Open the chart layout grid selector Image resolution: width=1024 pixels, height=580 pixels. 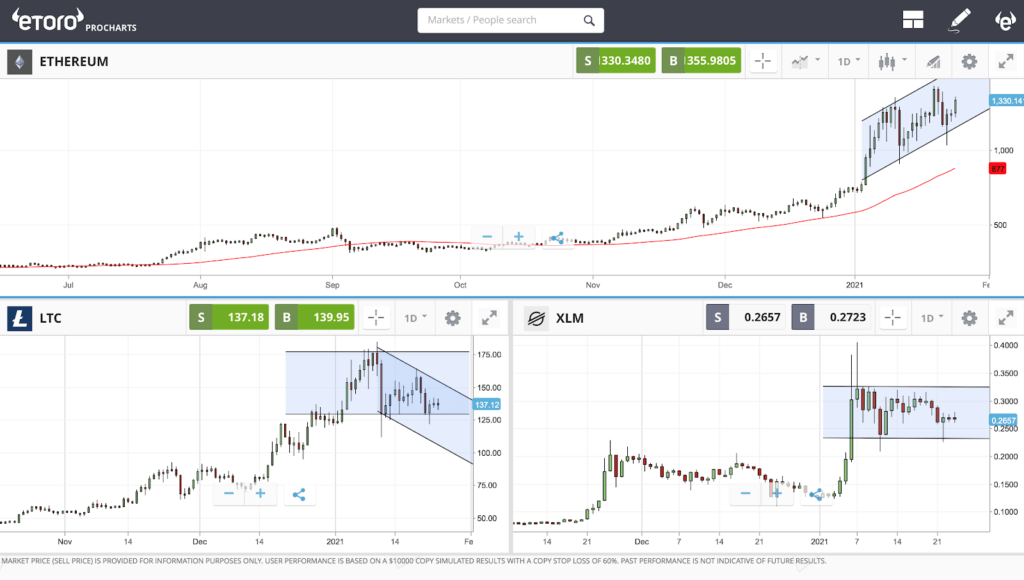[912, 20]
